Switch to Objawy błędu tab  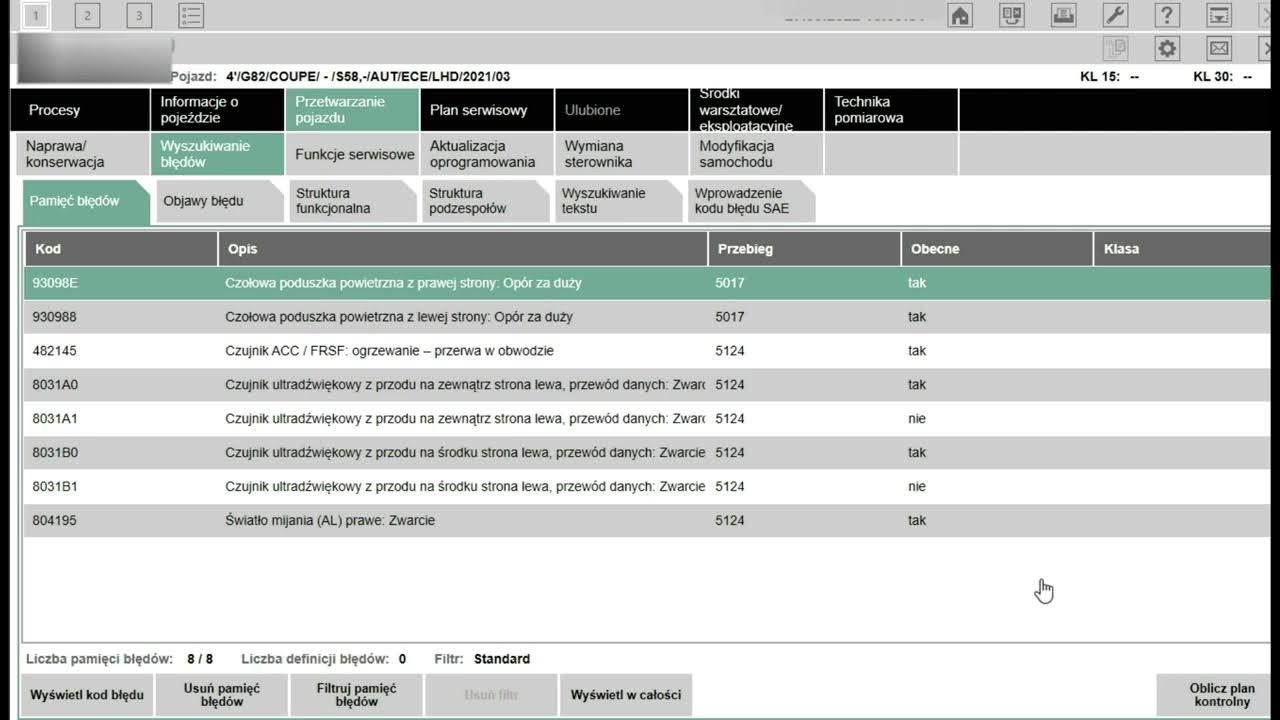pyautogui.click(x=219, y=201)
